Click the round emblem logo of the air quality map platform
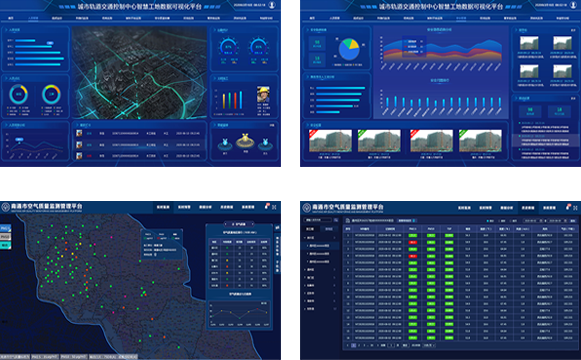 (6, 207)
